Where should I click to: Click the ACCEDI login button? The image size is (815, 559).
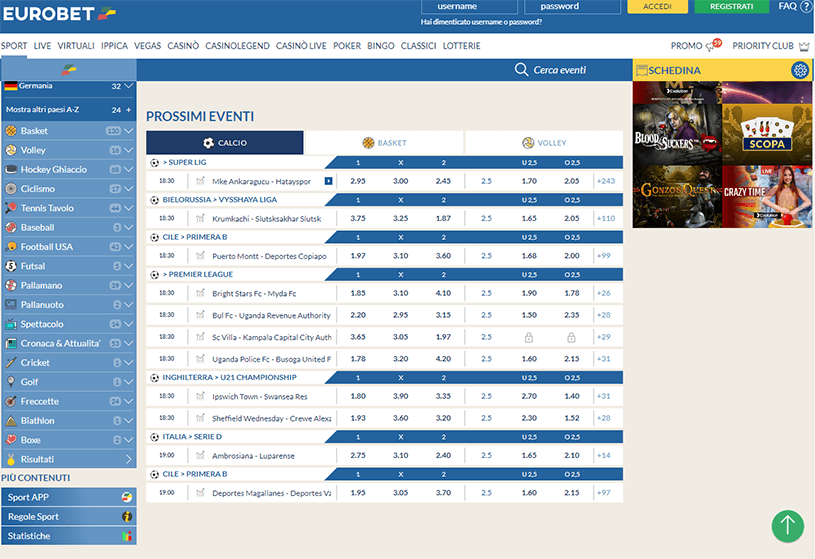(657, 6)
